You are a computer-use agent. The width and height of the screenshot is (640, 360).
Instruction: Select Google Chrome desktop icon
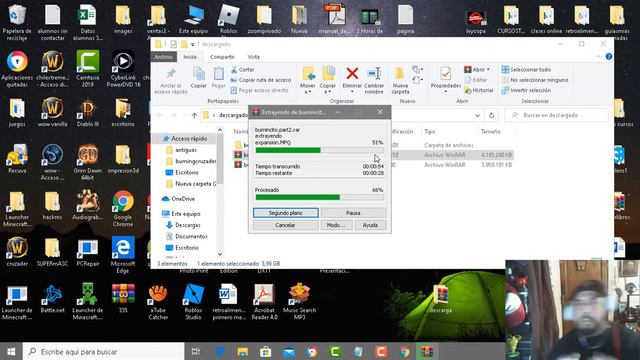pos(123,208)
